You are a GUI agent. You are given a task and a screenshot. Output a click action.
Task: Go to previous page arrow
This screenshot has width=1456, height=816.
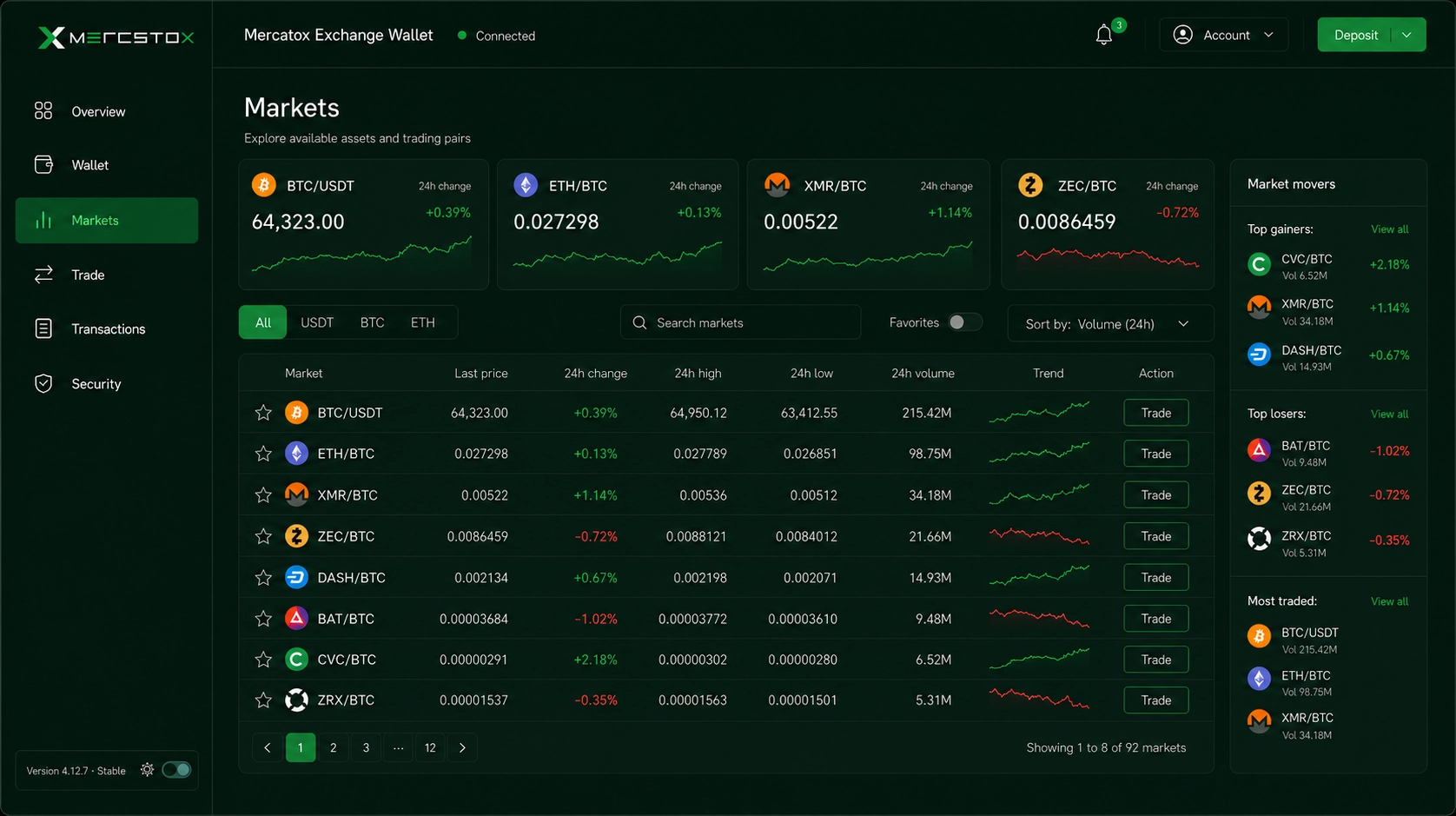(x=268, y=748)
